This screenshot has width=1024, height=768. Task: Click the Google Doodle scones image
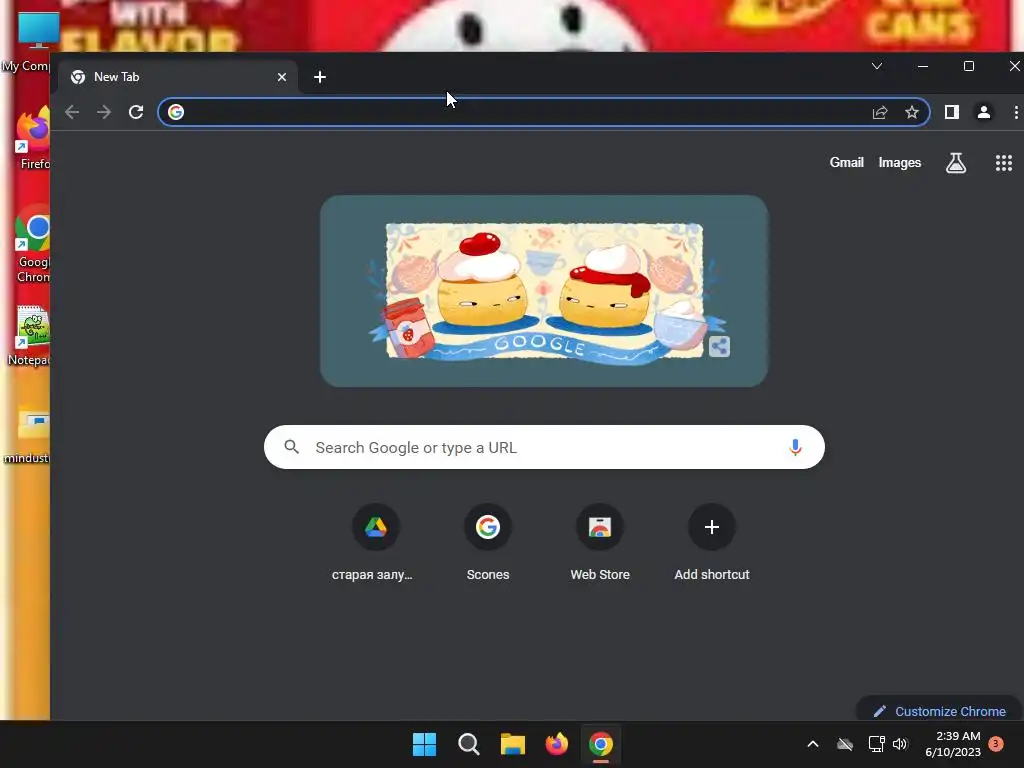tap(544, 291)
